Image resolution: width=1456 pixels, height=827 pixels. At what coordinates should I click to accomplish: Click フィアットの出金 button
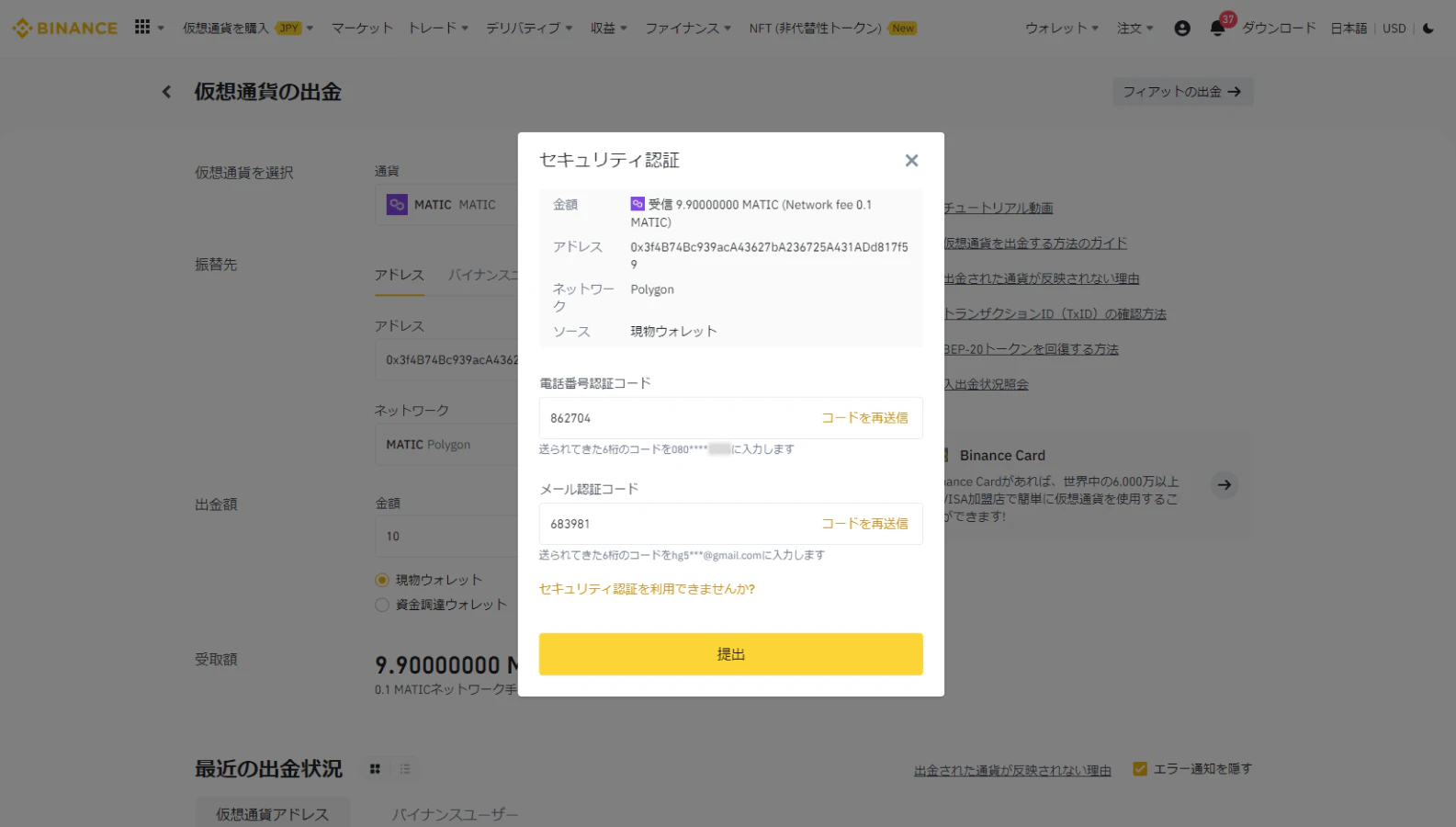point(1182,92)
